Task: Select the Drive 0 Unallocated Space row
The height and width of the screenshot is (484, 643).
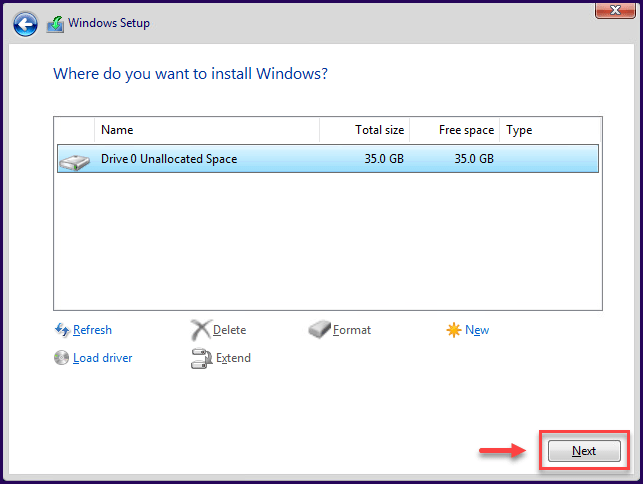Action: coord(328,158)
